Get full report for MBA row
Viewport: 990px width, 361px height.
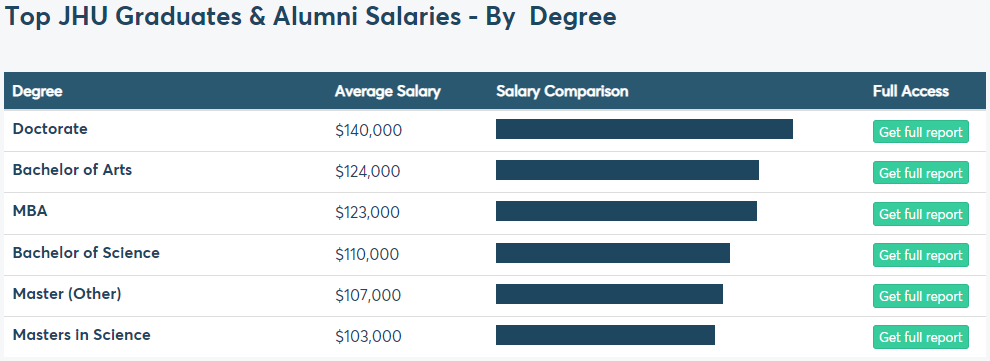921,214
